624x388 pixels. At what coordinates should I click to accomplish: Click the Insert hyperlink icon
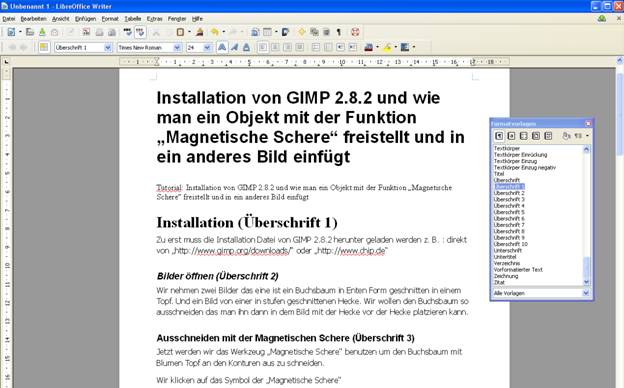coord(255,32)
